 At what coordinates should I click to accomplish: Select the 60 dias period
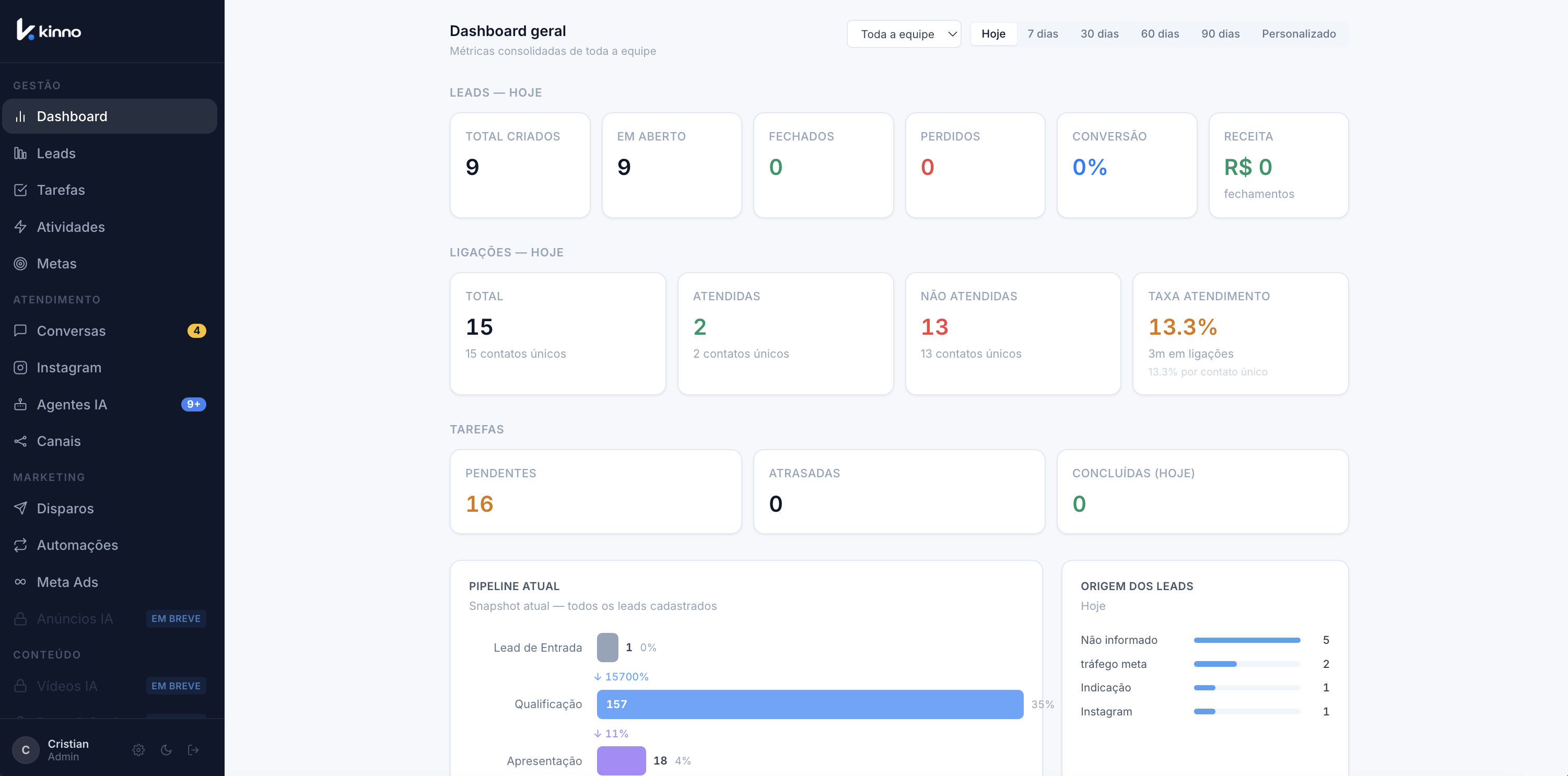tap(1159, 34)
